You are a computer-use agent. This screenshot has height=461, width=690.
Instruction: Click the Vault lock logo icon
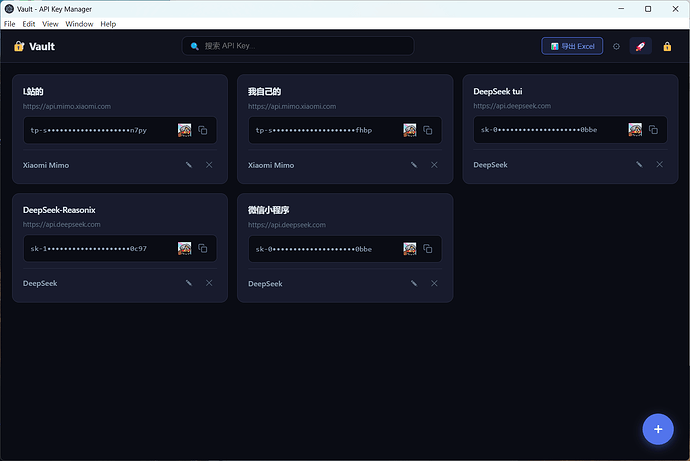click(19, 46)
